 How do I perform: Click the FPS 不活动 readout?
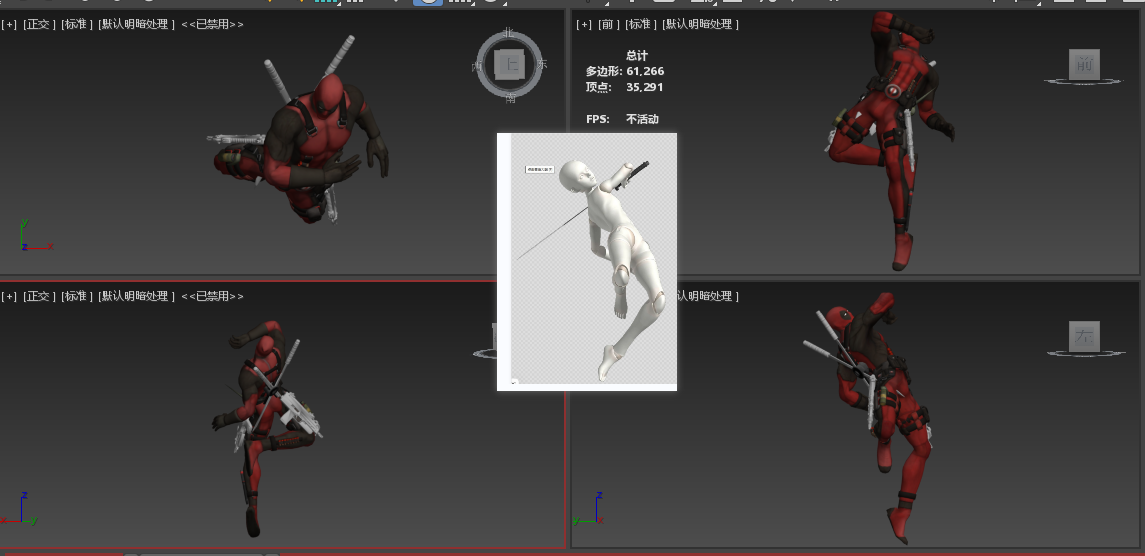622,119
